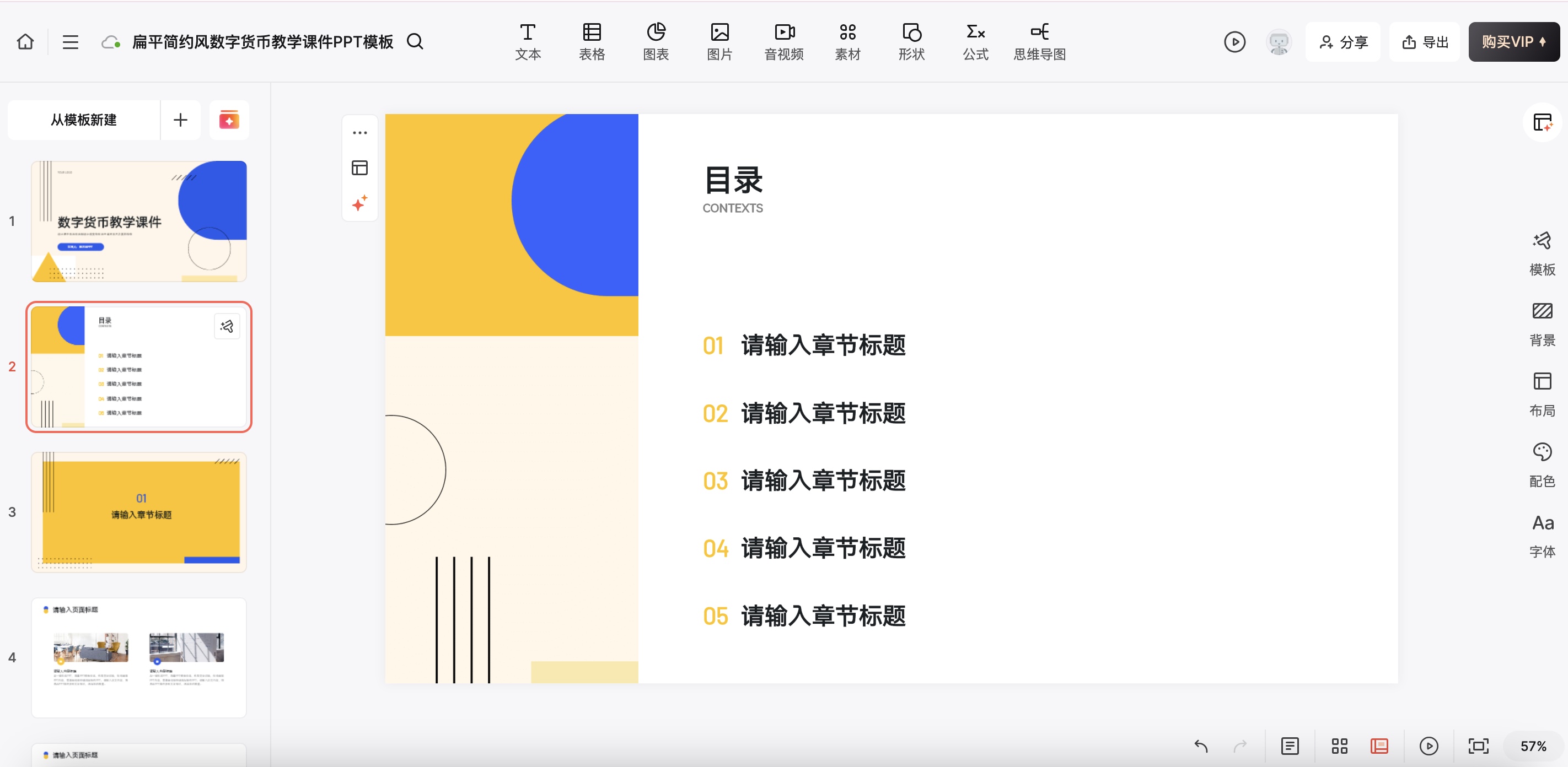Open the user avatar menu
Screen dimensions: 1568x767
coord(1278,42)
